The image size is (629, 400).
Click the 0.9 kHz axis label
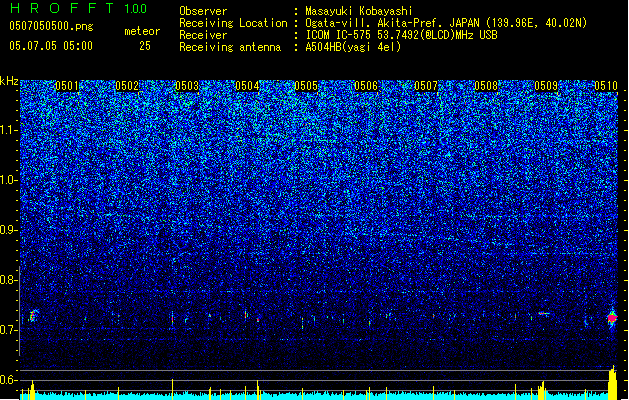click(8, 230)
